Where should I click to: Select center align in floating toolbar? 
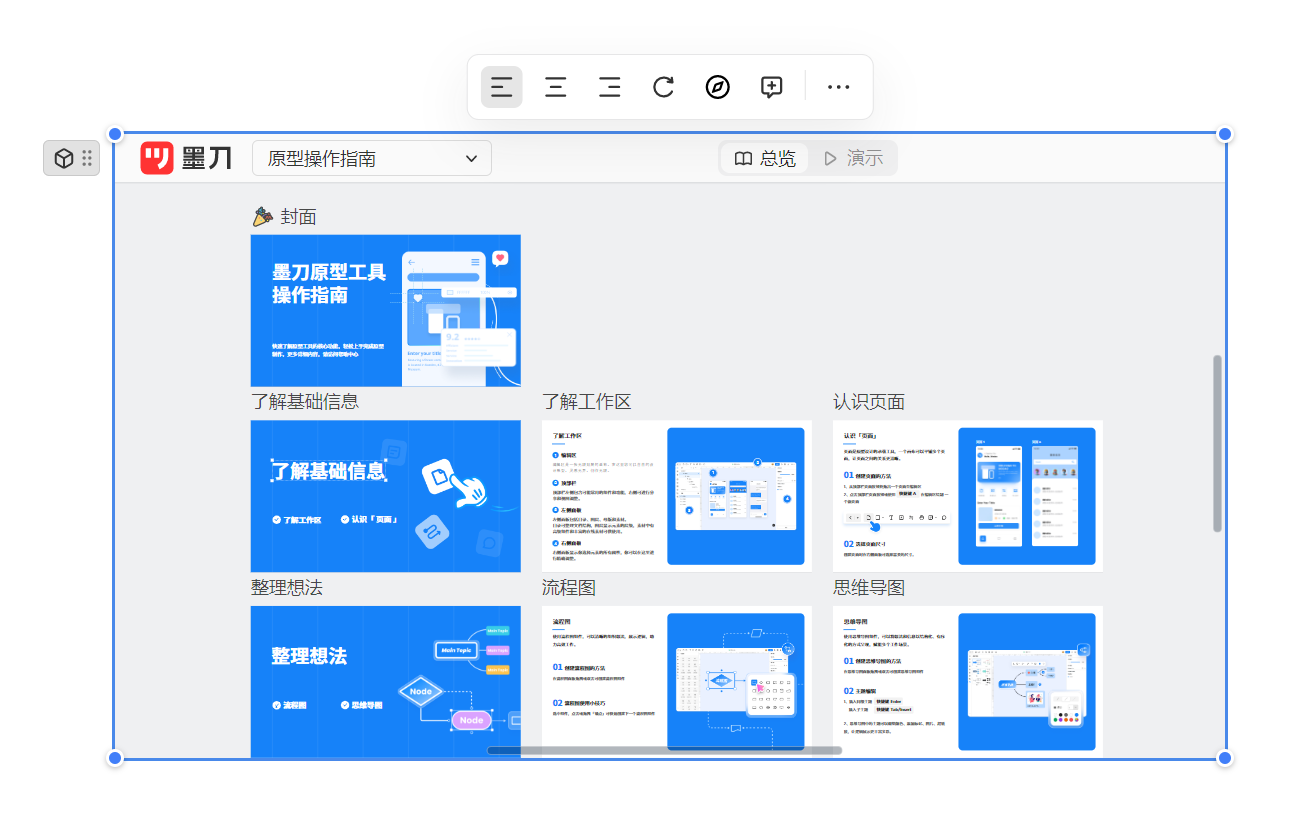click(x=555, y=87)
